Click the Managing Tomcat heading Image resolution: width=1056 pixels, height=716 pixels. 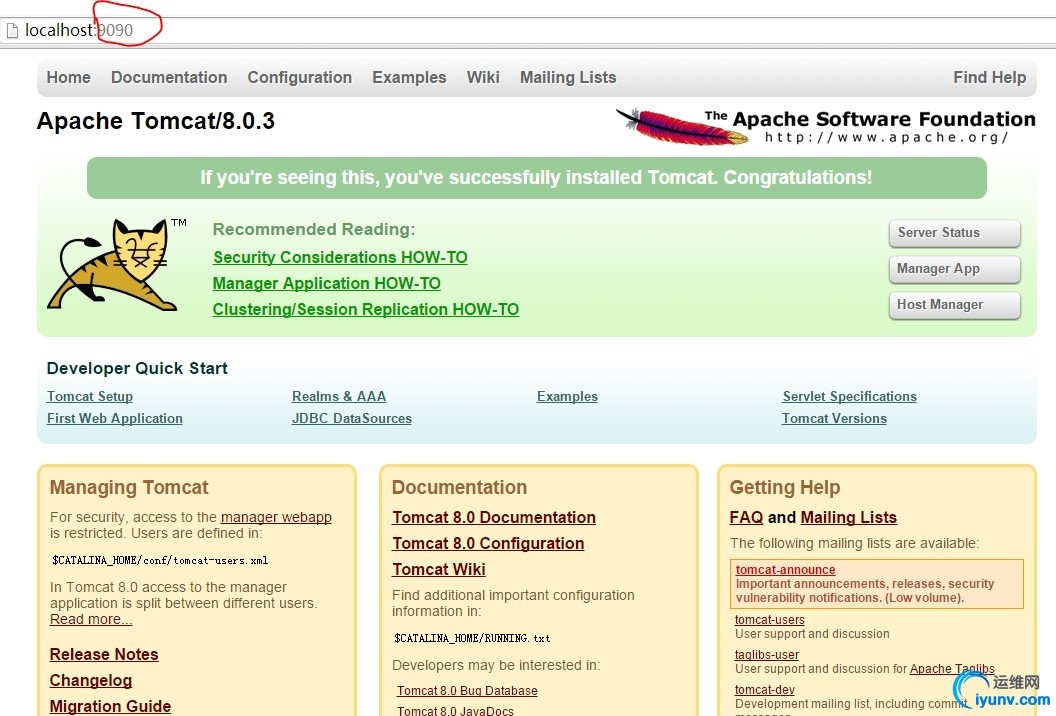click(129, 488)
